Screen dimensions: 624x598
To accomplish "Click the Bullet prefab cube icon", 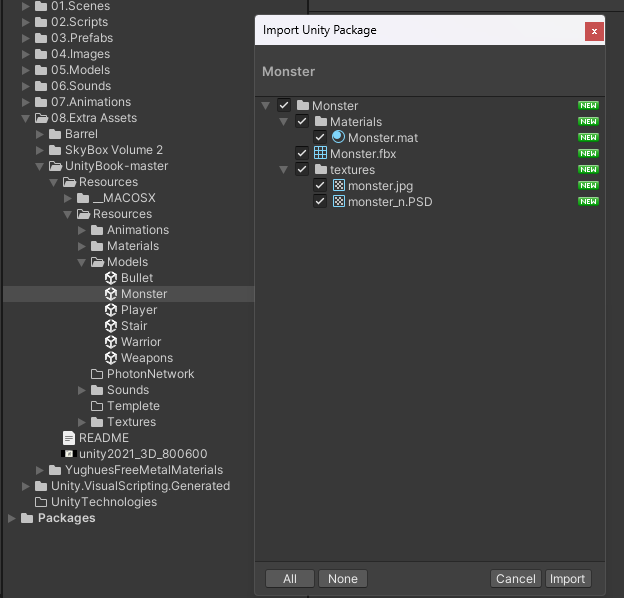I will click(x=111, y=278).
